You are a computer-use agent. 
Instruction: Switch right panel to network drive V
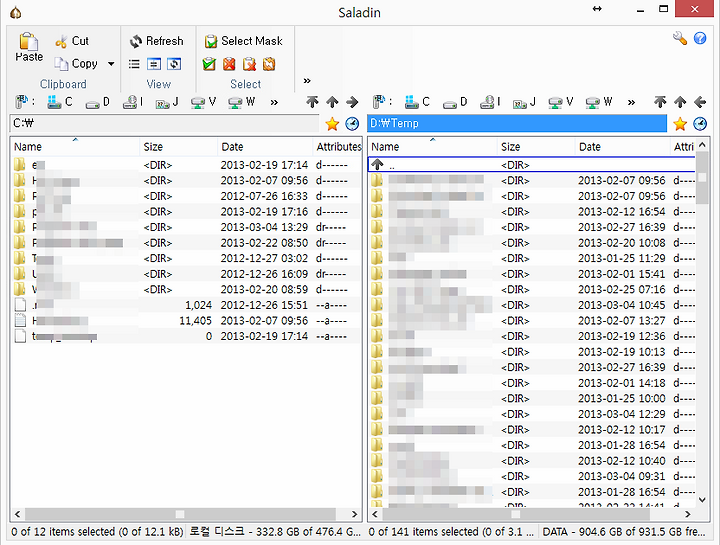click(561, 102)
